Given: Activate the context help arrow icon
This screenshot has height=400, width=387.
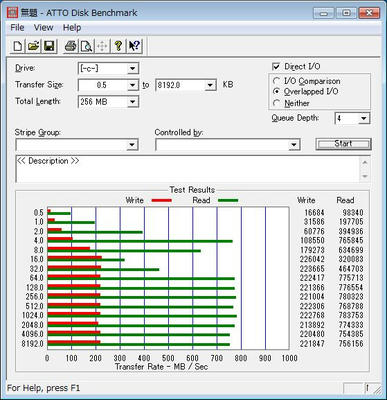Looking at the screenshot, I should coord(134,46).
